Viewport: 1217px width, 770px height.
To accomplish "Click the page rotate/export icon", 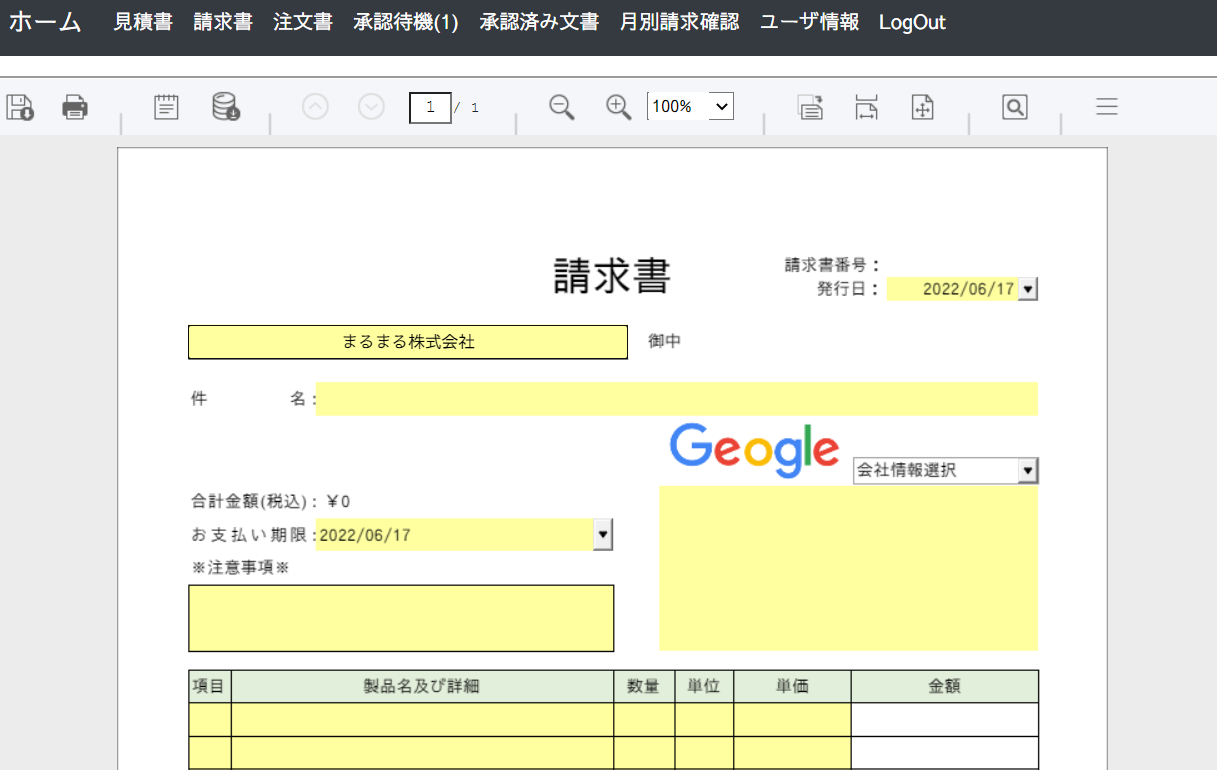I will point(810,107).
